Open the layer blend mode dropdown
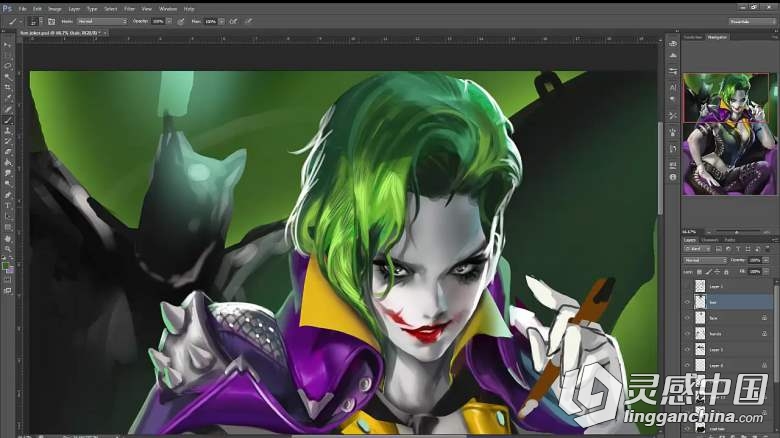780x438 pixels. 705,260
